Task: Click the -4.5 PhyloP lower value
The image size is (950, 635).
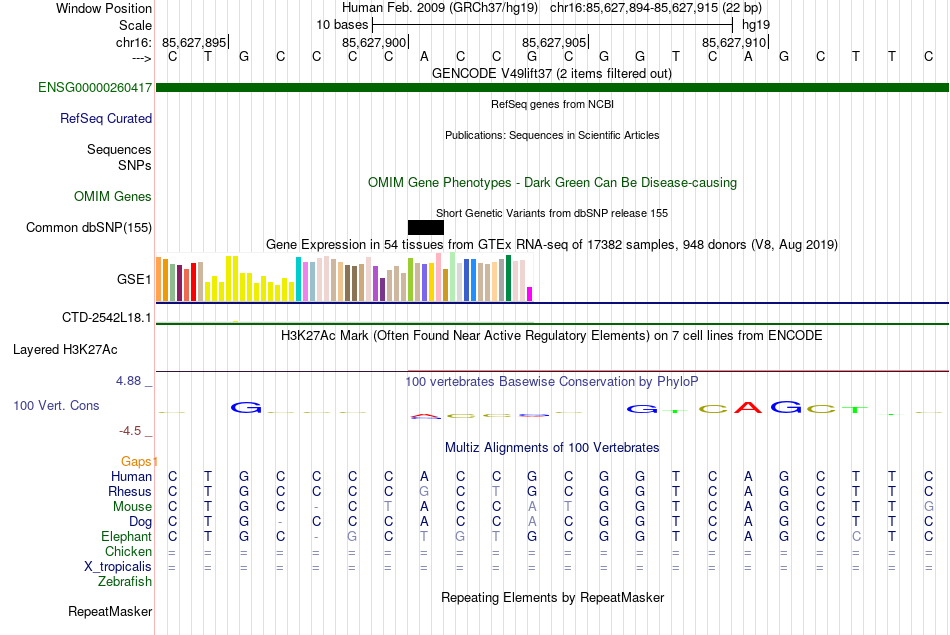Action: coord(130,431)
